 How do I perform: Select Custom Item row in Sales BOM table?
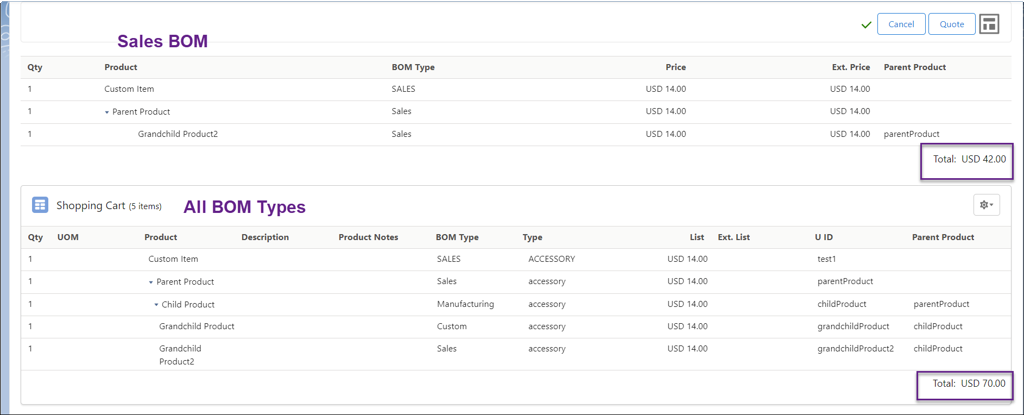coord(516,89)
